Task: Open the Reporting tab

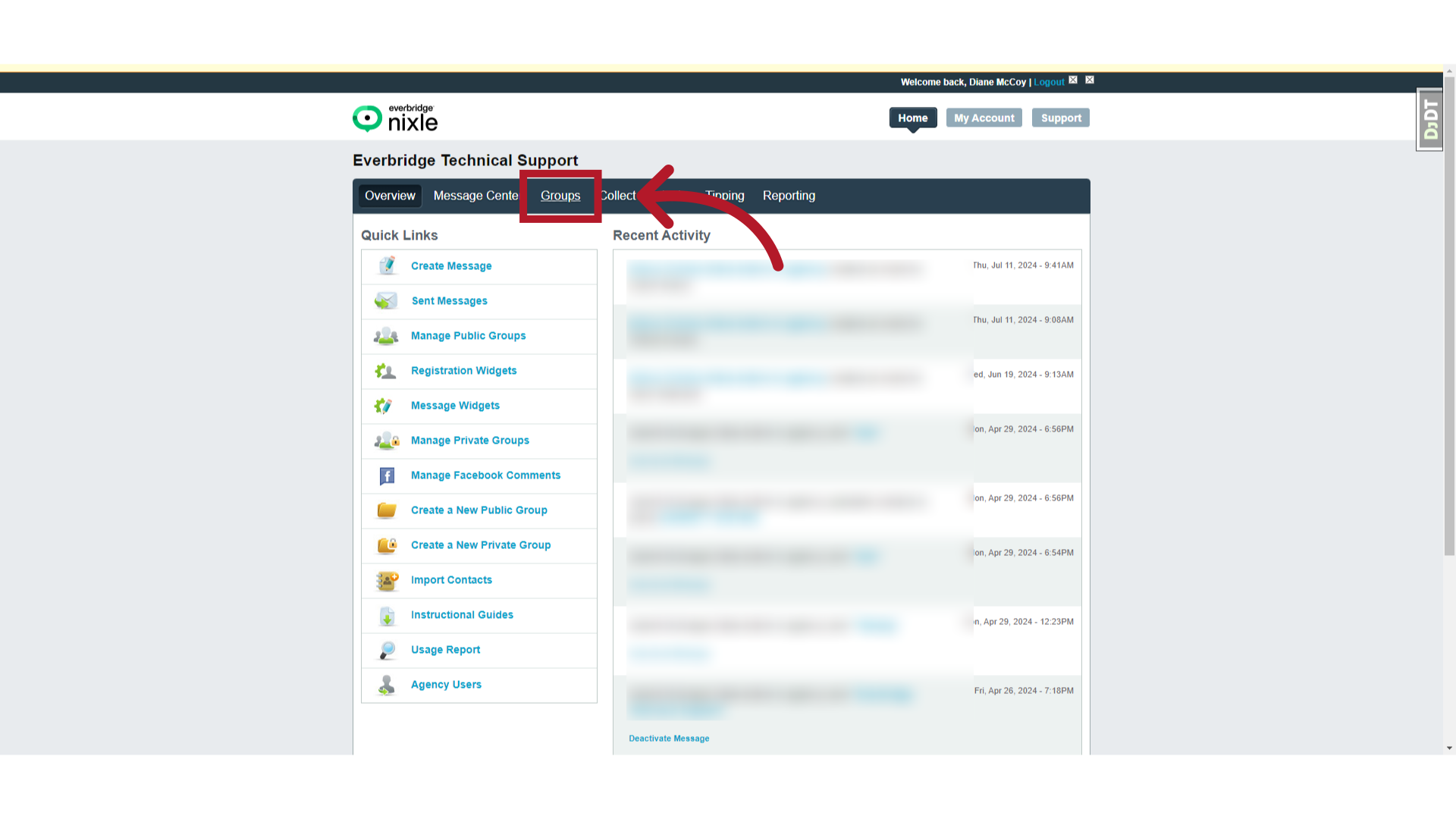Action: (x=789, y=196)
